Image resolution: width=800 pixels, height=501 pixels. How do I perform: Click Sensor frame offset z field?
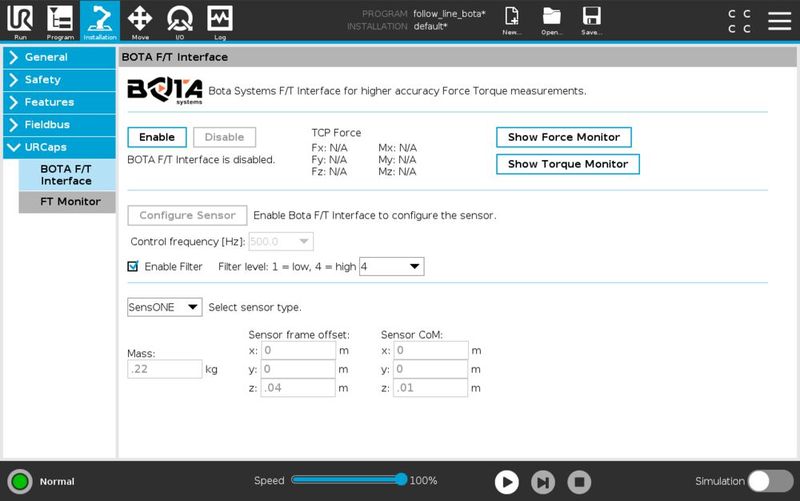[298, 388]
